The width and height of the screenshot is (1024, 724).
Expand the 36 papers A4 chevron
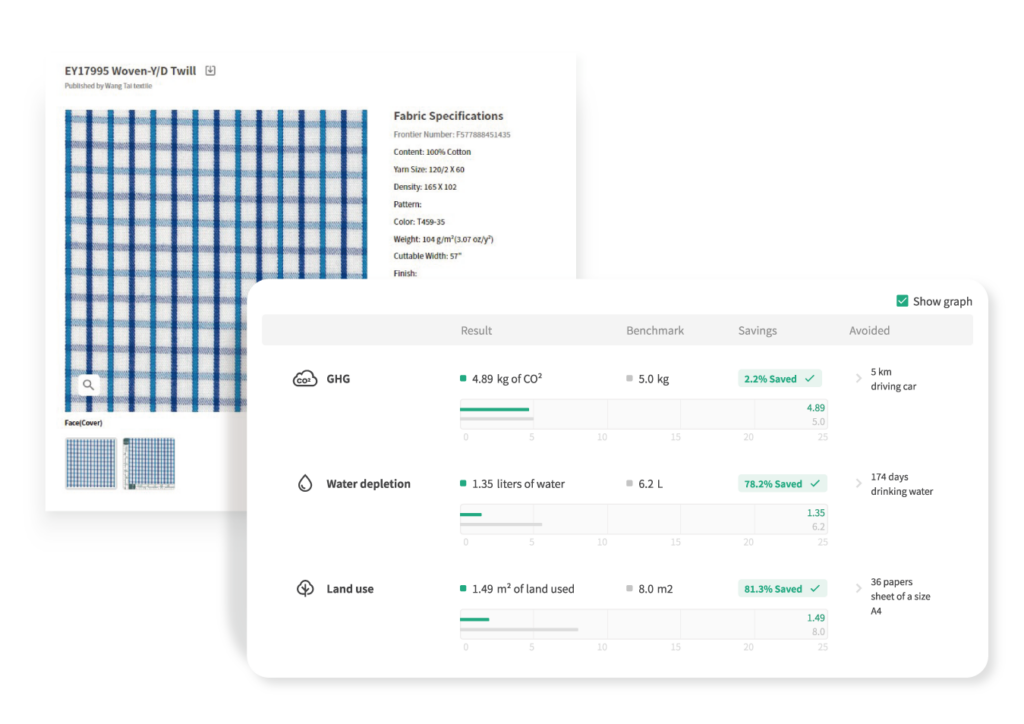[857, 589]
